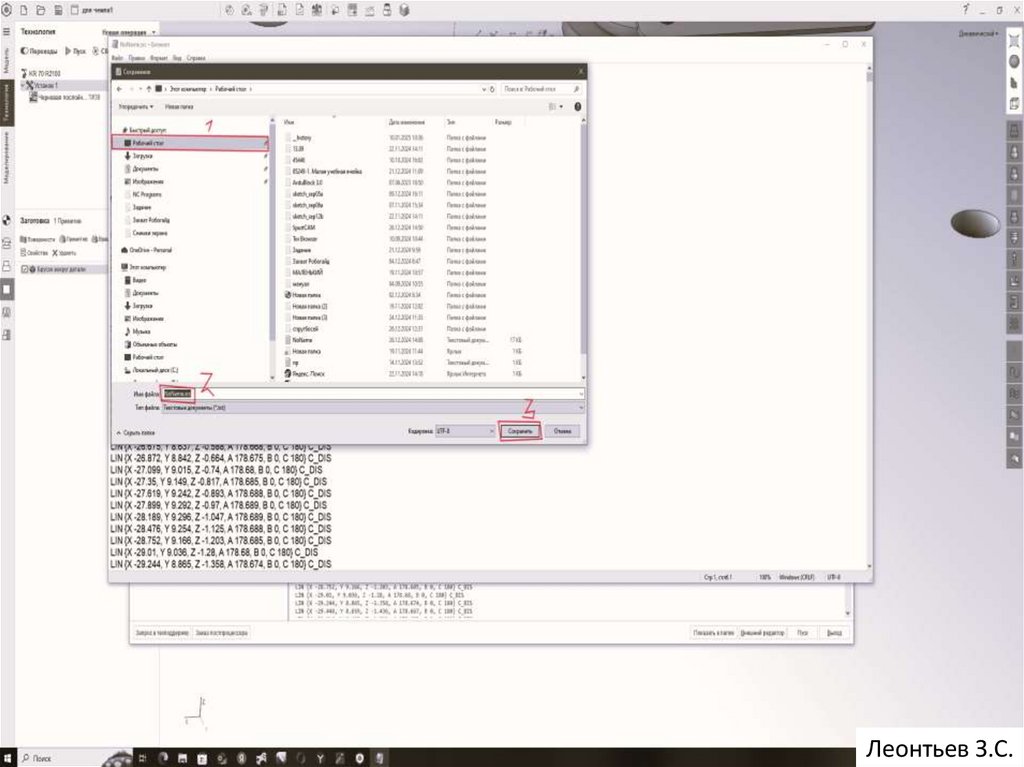Image resolution: width=1024 pixels, height=767 pixels.
Task: Click the up-folder arrow in save dialog
Action: (149, 89)
